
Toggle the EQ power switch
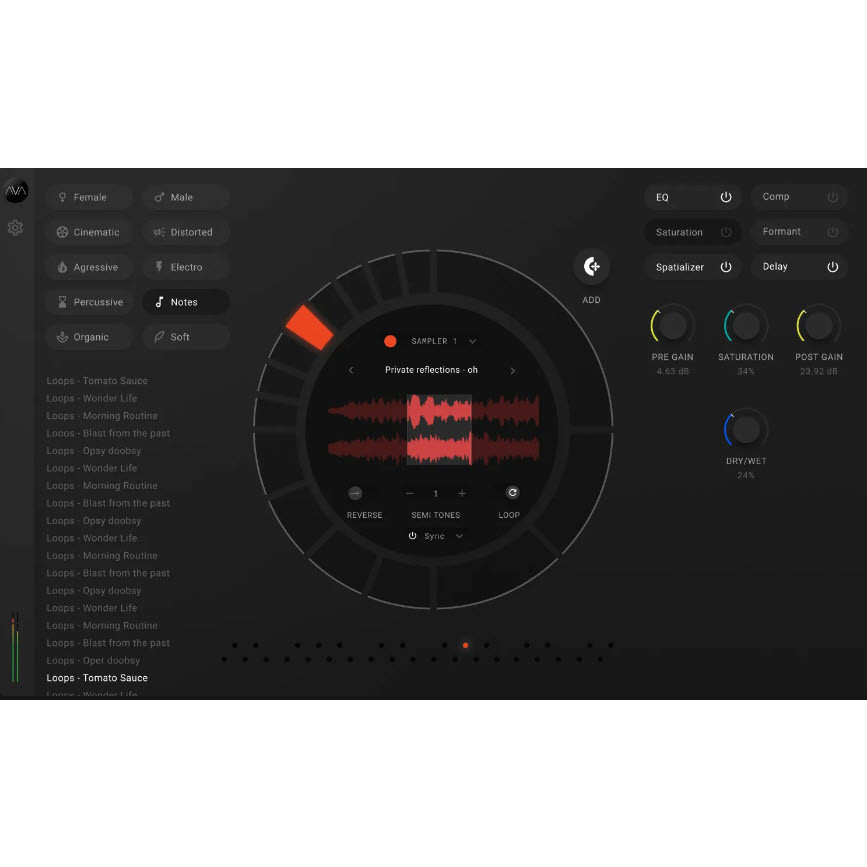(x=726, y=197)
